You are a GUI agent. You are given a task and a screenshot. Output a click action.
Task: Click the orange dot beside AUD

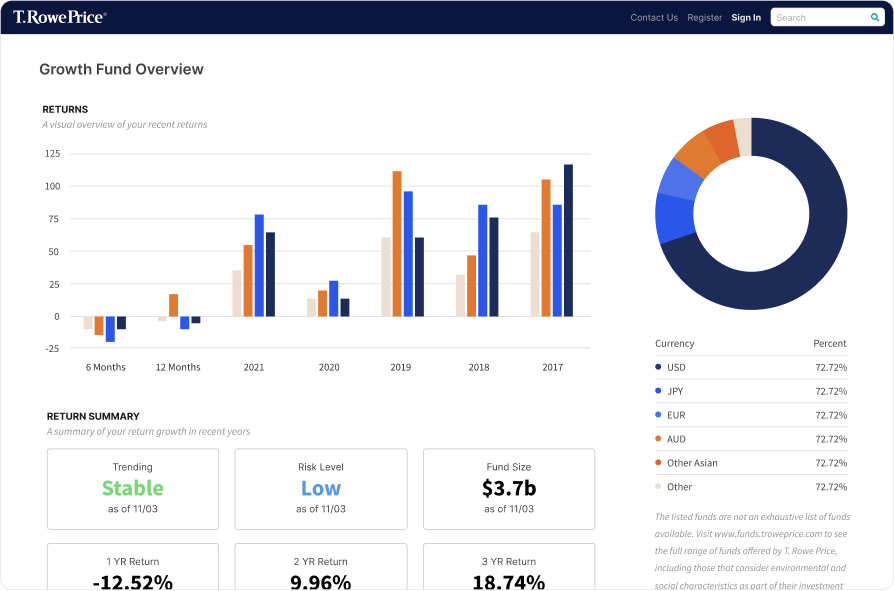(658, 439)
